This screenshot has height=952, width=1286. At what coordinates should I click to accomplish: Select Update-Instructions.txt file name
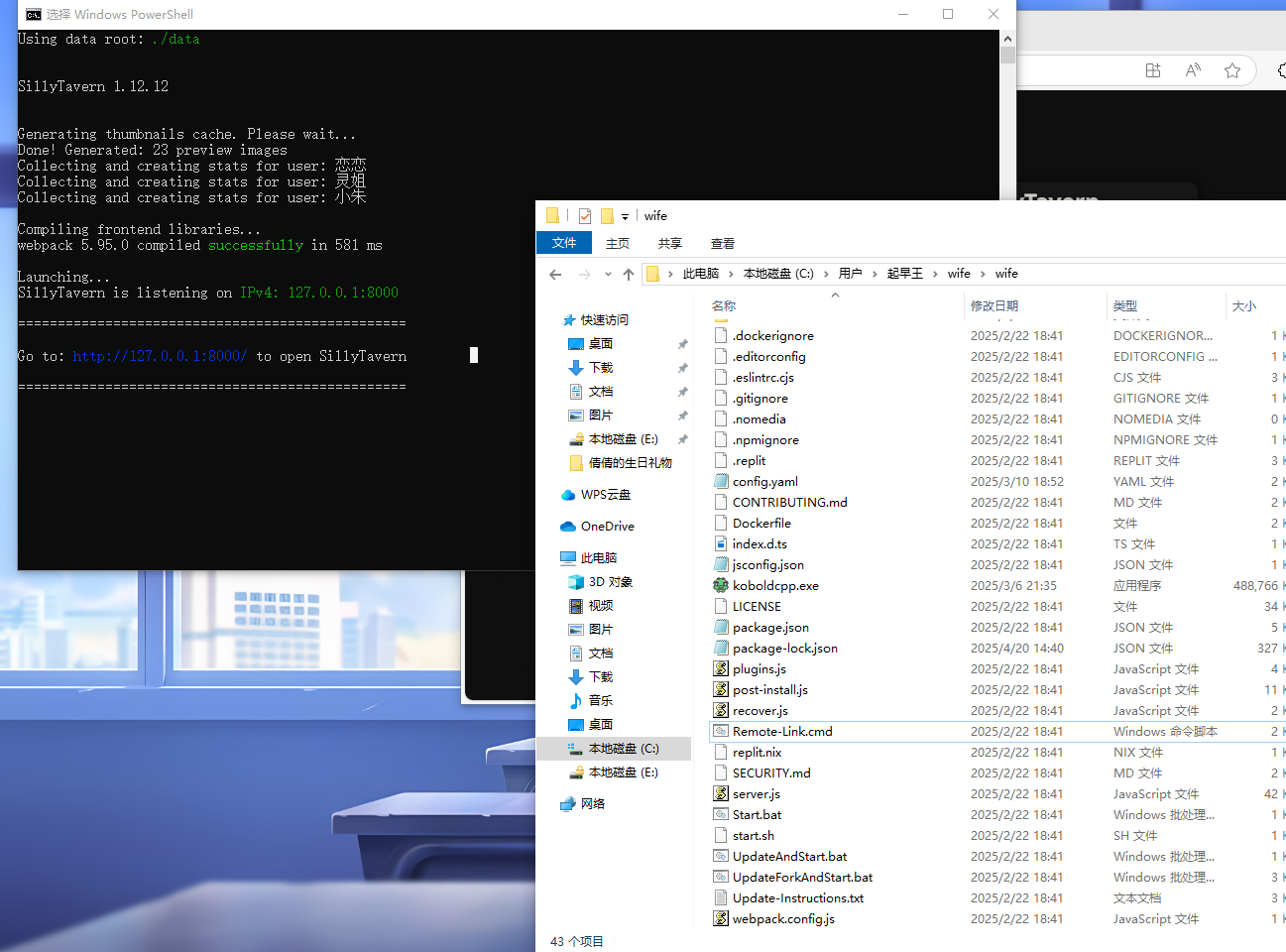[x=798, y=897]
